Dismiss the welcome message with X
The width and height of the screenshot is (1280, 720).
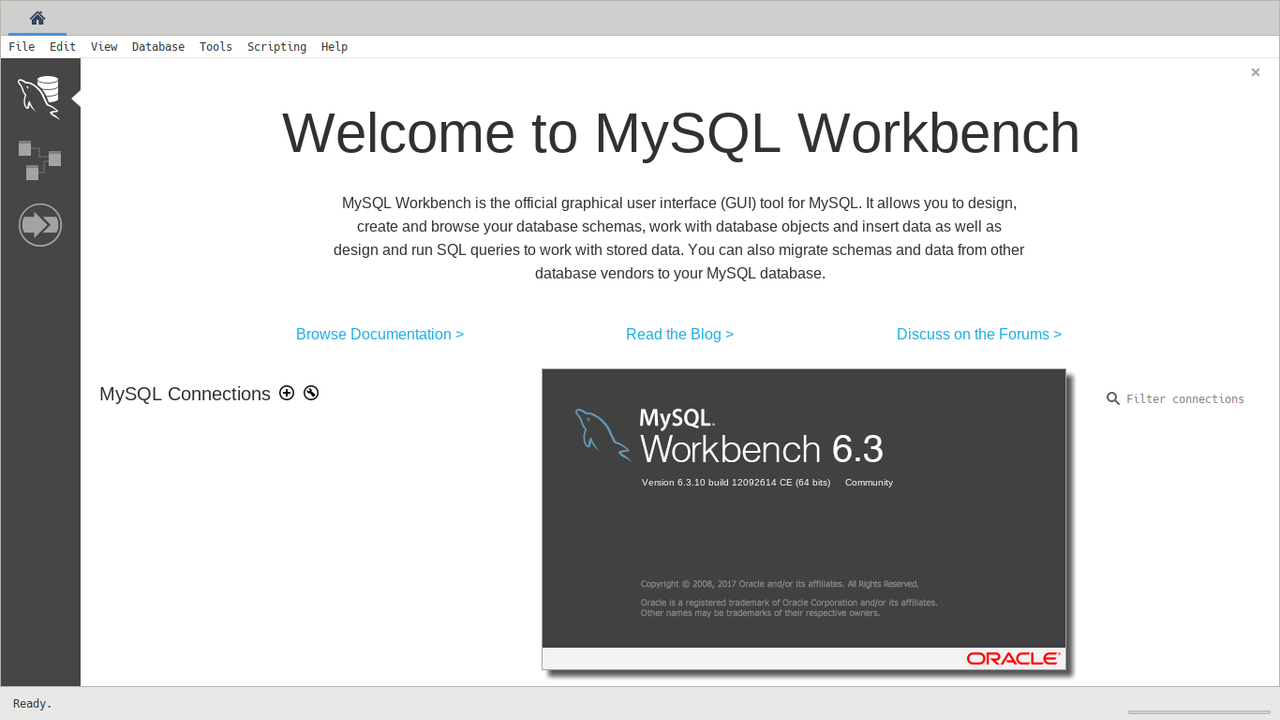coord(1255,72)
